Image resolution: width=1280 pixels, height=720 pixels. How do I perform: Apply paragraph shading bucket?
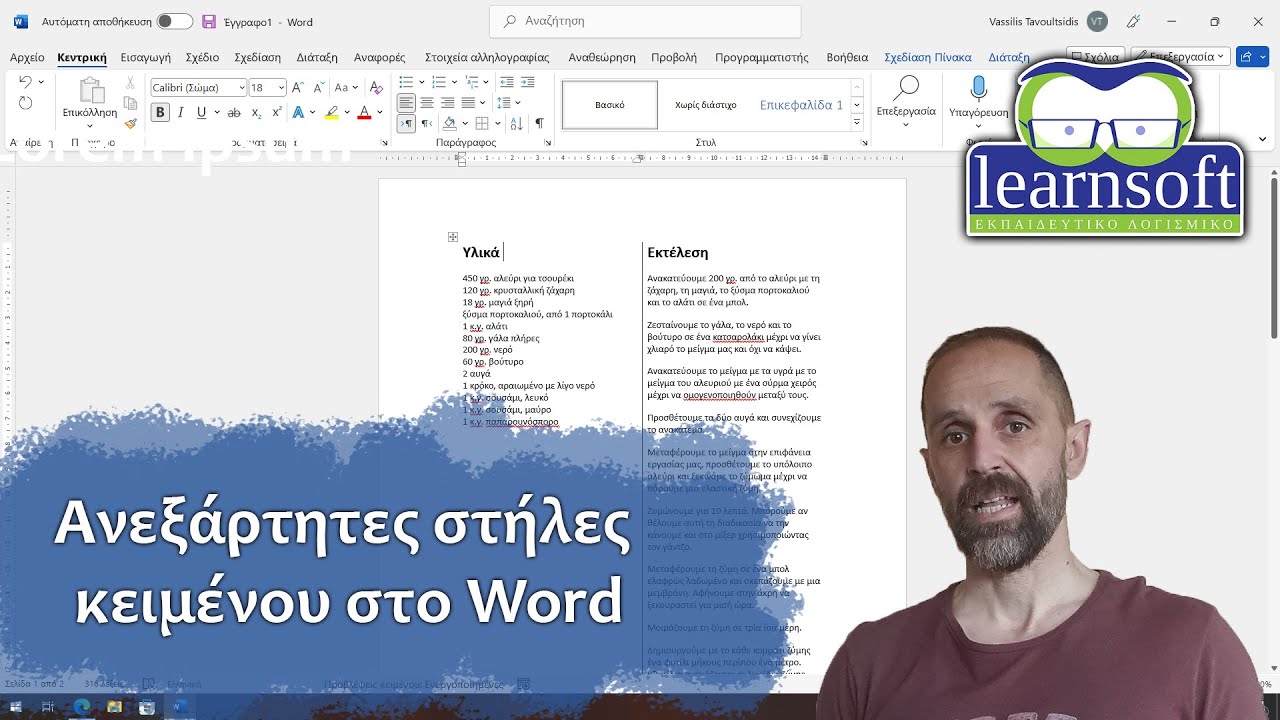pos(450,124)
